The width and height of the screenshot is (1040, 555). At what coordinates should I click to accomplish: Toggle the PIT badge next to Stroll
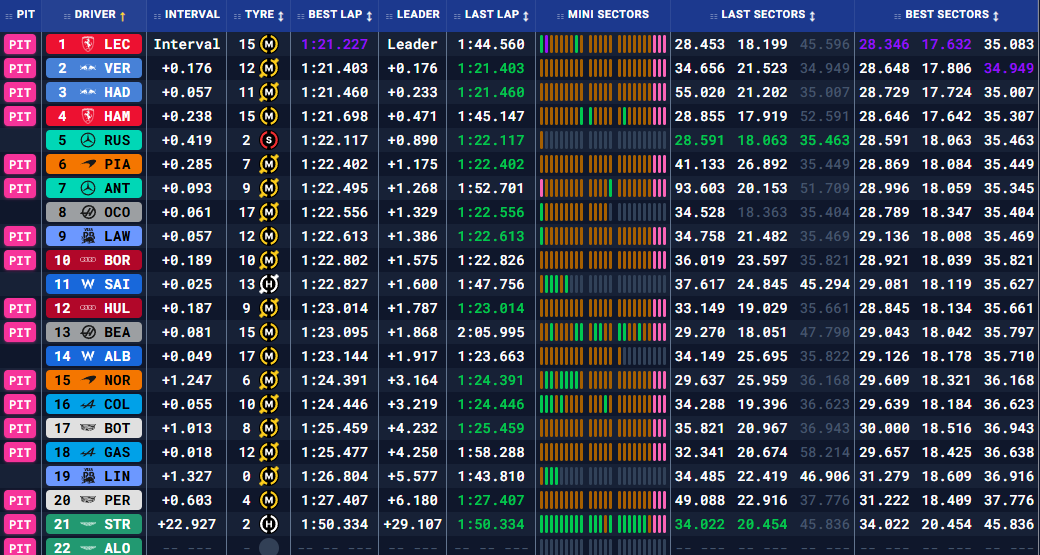click(20, 524)
